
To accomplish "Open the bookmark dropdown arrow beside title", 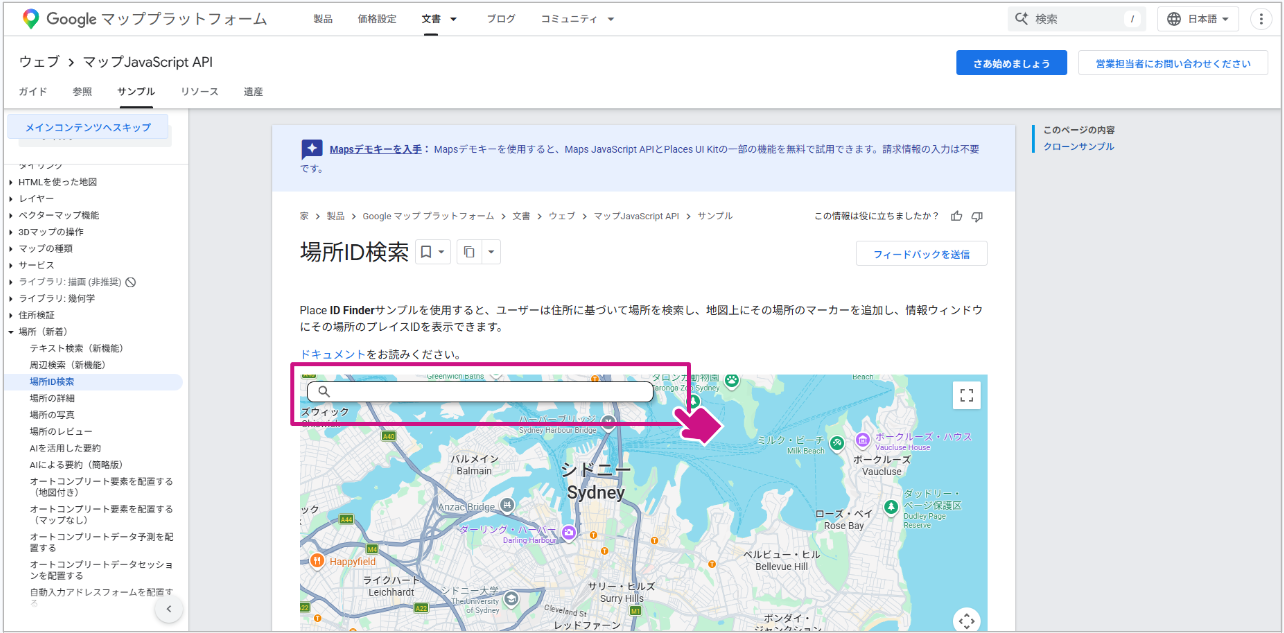I will pos(442,253).
